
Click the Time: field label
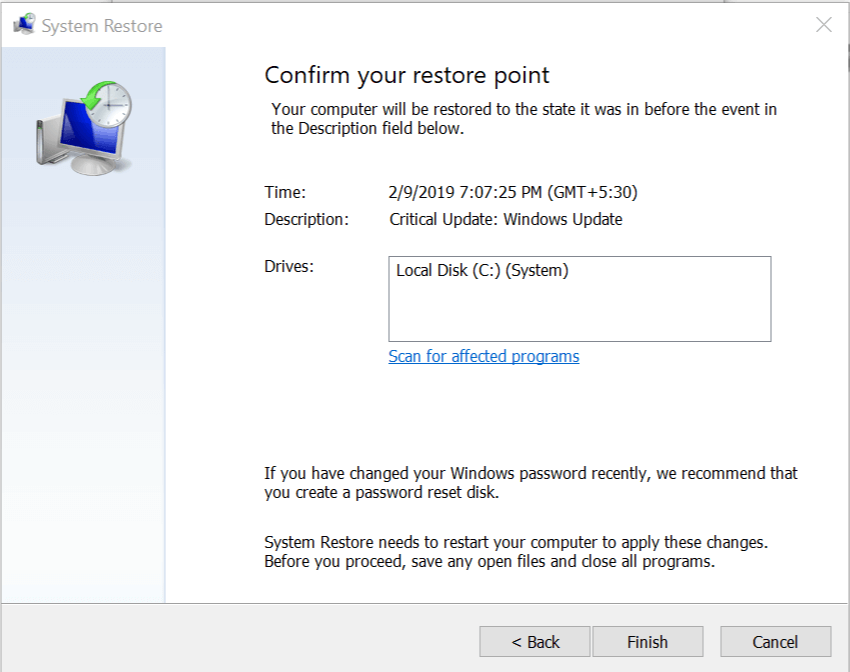point(285,192)
